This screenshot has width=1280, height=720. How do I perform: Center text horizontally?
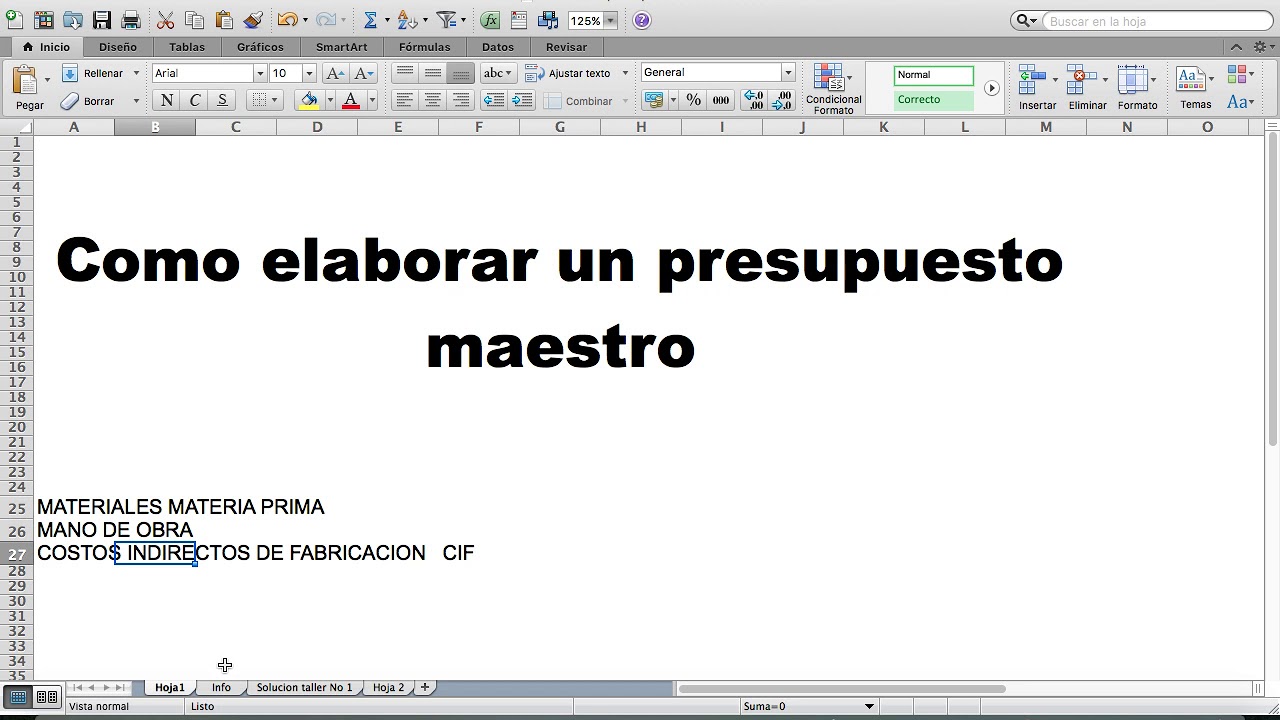click(432, 100)
